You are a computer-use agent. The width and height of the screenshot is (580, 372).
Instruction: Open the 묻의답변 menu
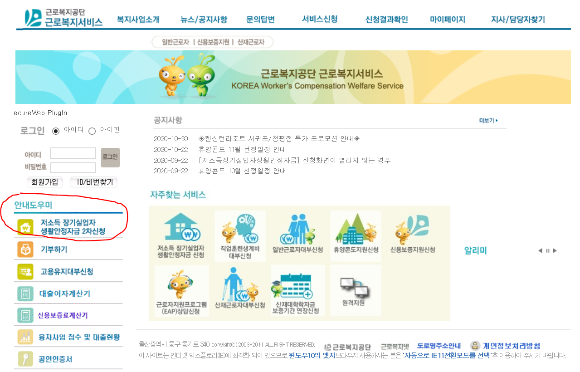coord(260,19)
